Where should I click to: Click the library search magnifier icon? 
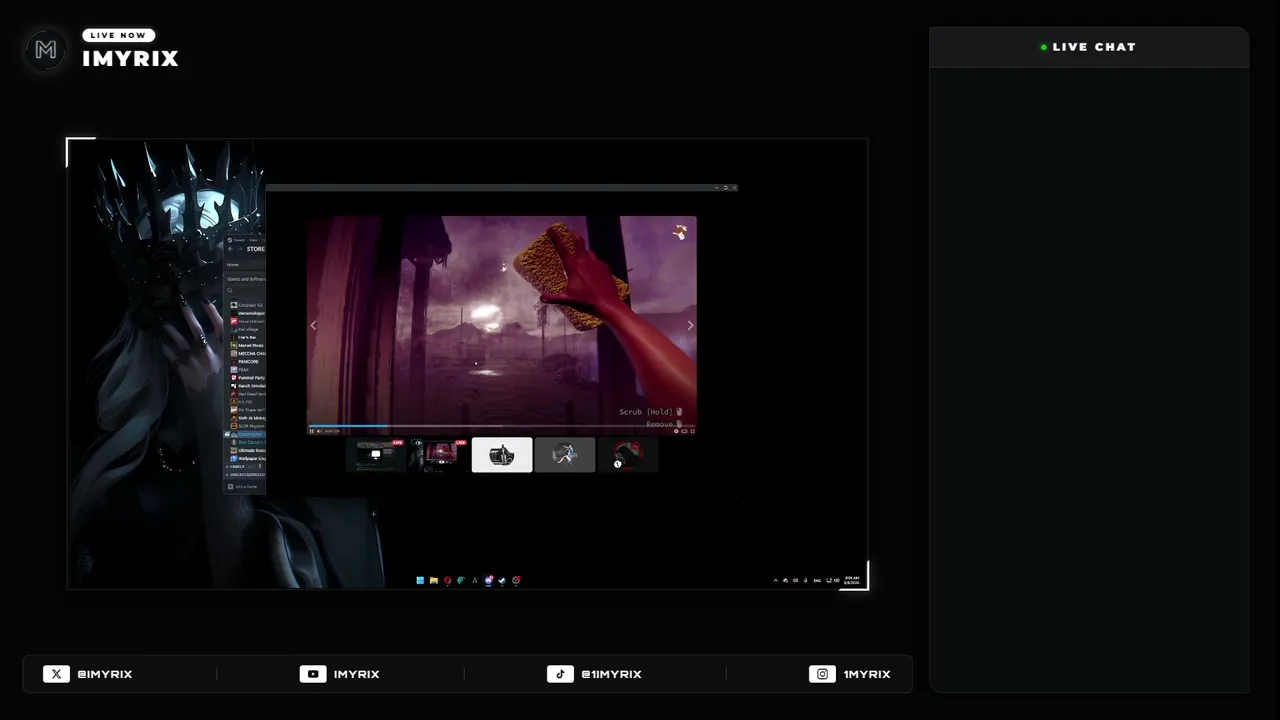[x=230, y=291]
